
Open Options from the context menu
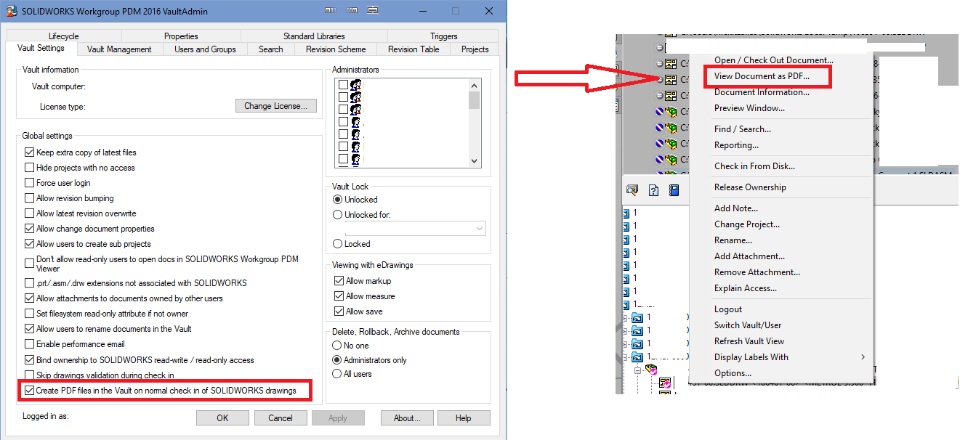732,373
